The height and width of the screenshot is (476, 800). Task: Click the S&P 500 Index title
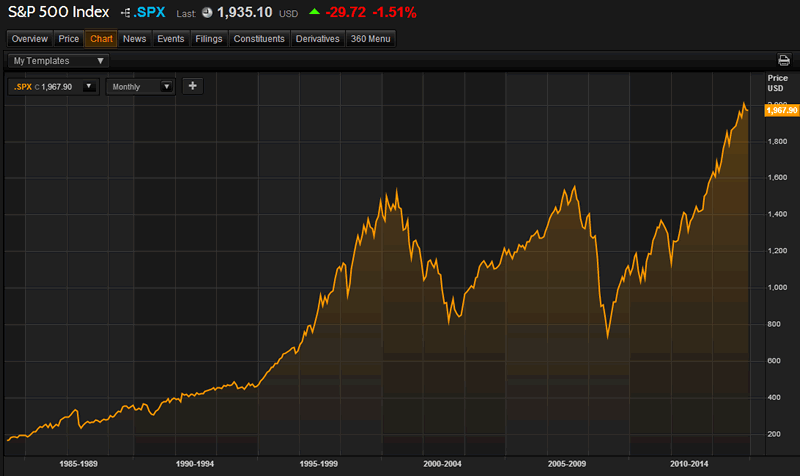(59, 12)
